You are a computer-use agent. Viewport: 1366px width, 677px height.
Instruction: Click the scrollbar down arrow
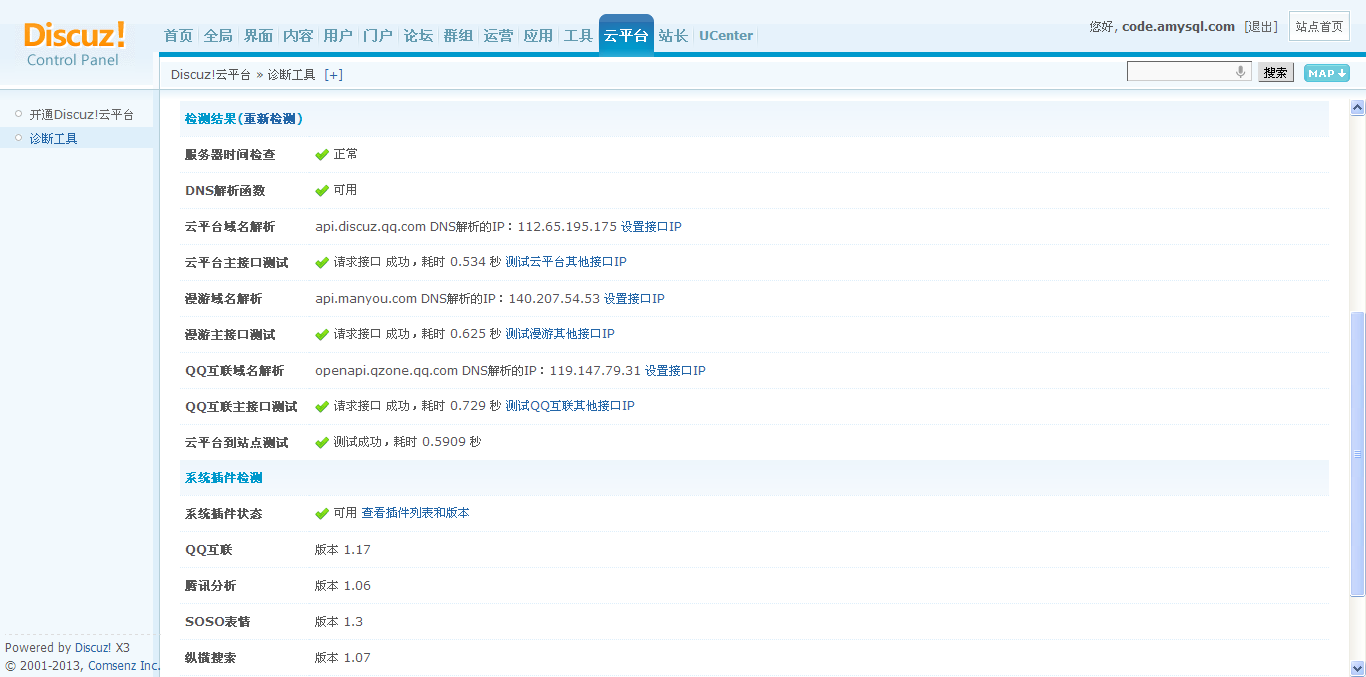pos(1357,668)
